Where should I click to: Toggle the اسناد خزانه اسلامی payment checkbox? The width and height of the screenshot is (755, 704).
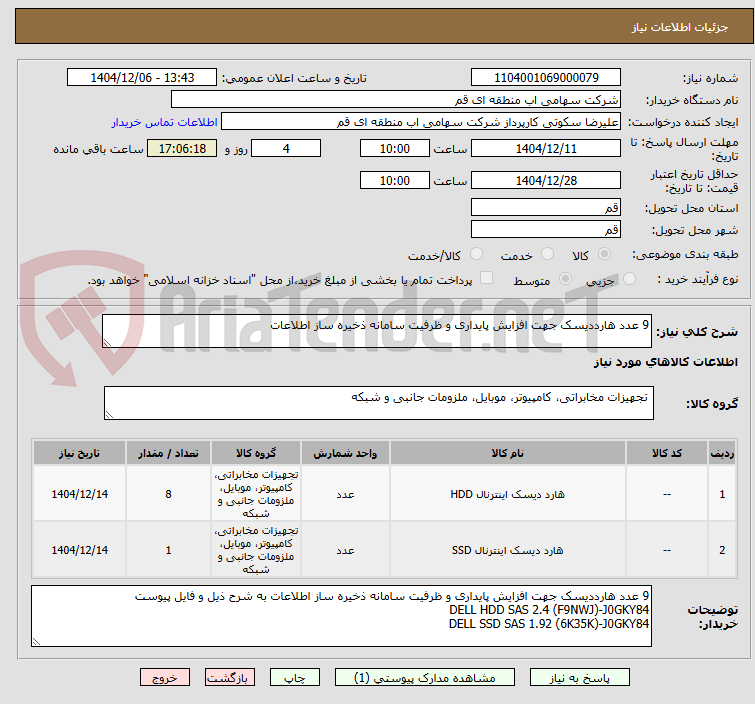[x=487, y=278]
